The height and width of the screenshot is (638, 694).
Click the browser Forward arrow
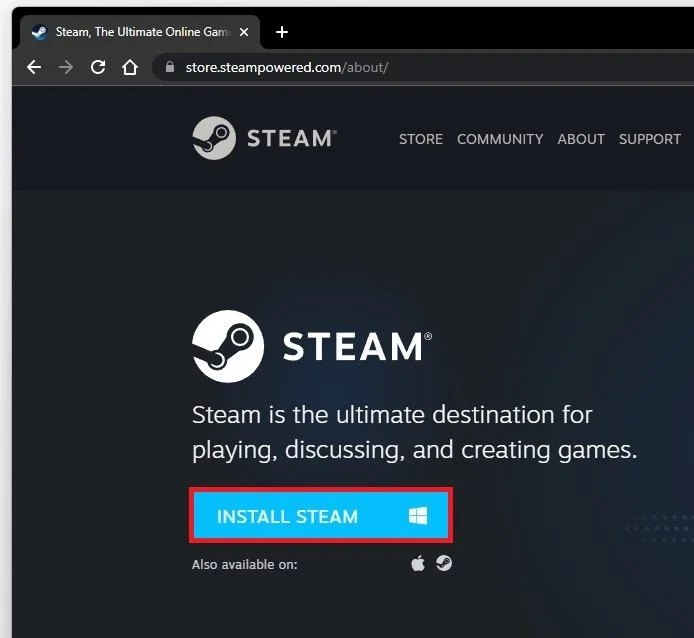(66, 67)
